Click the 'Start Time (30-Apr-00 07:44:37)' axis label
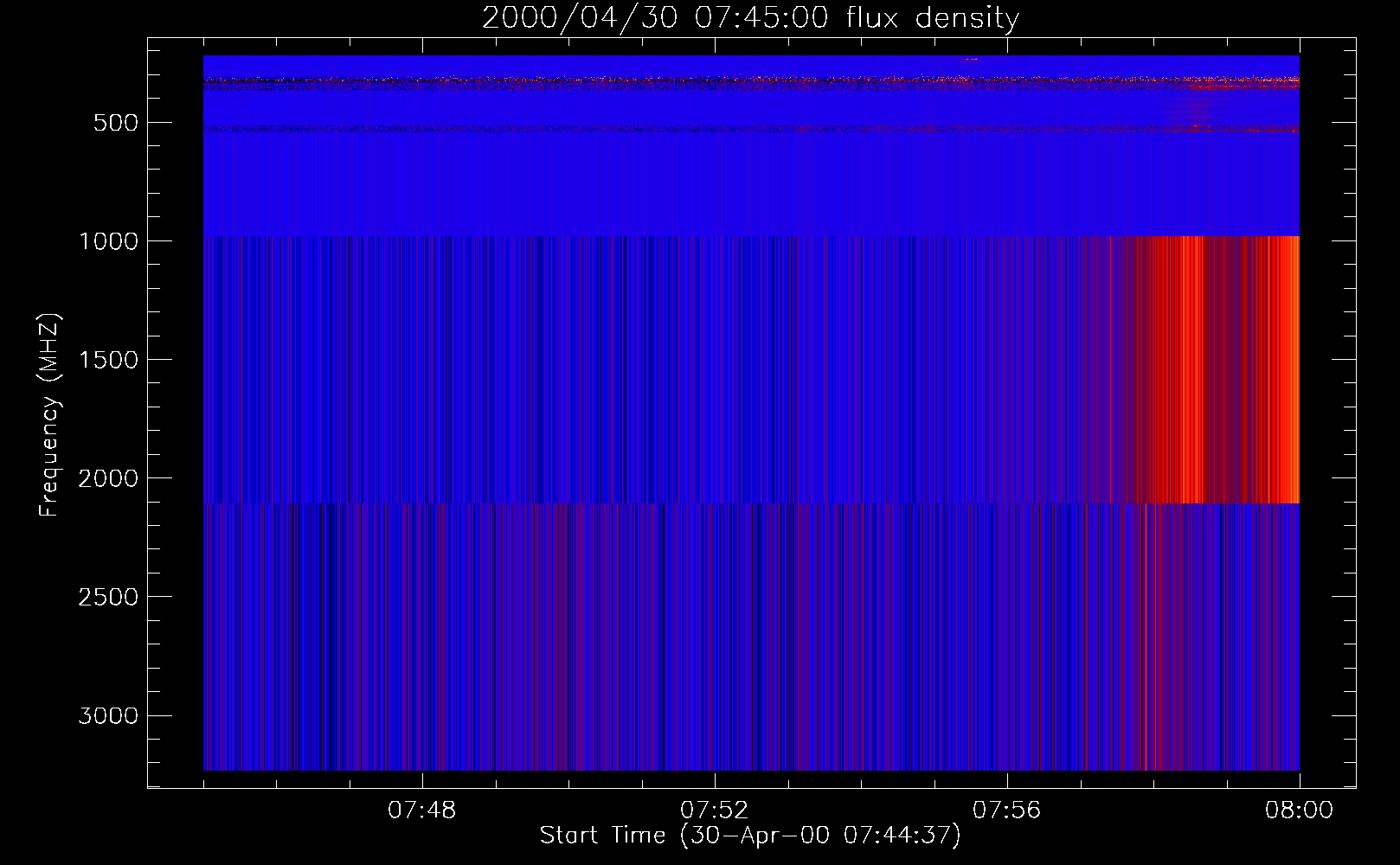 tap(750, 836)
